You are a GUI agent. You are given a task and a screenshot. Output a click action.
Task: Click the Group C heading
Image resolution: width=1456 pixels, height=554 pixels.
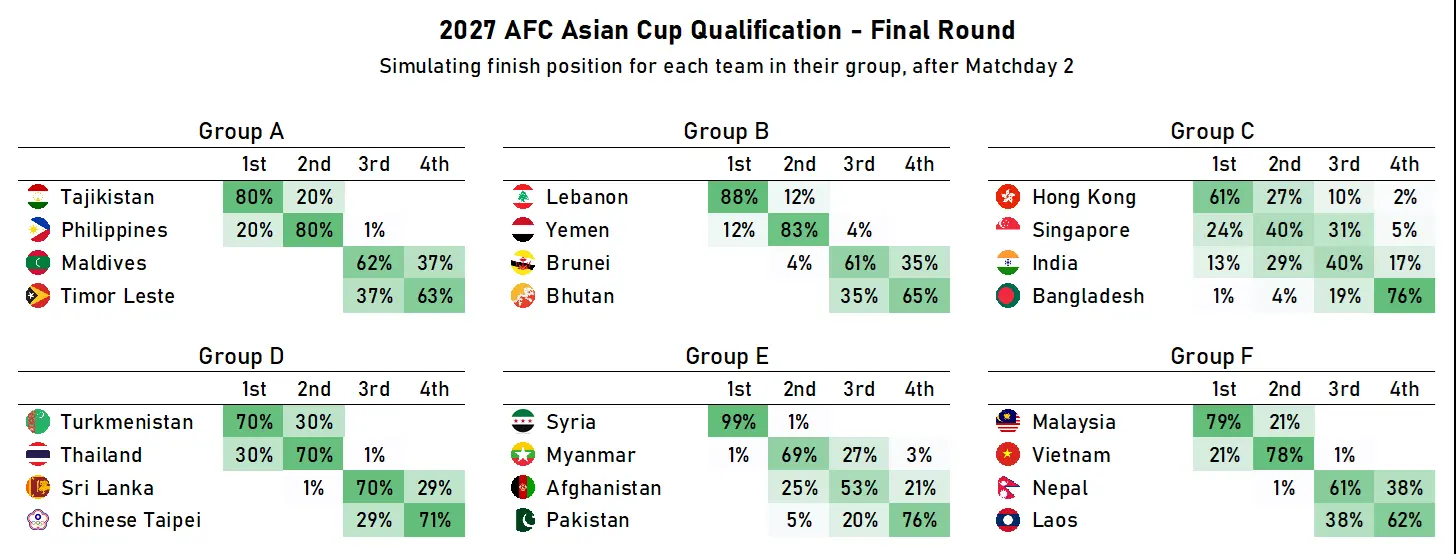[1212, 132]
